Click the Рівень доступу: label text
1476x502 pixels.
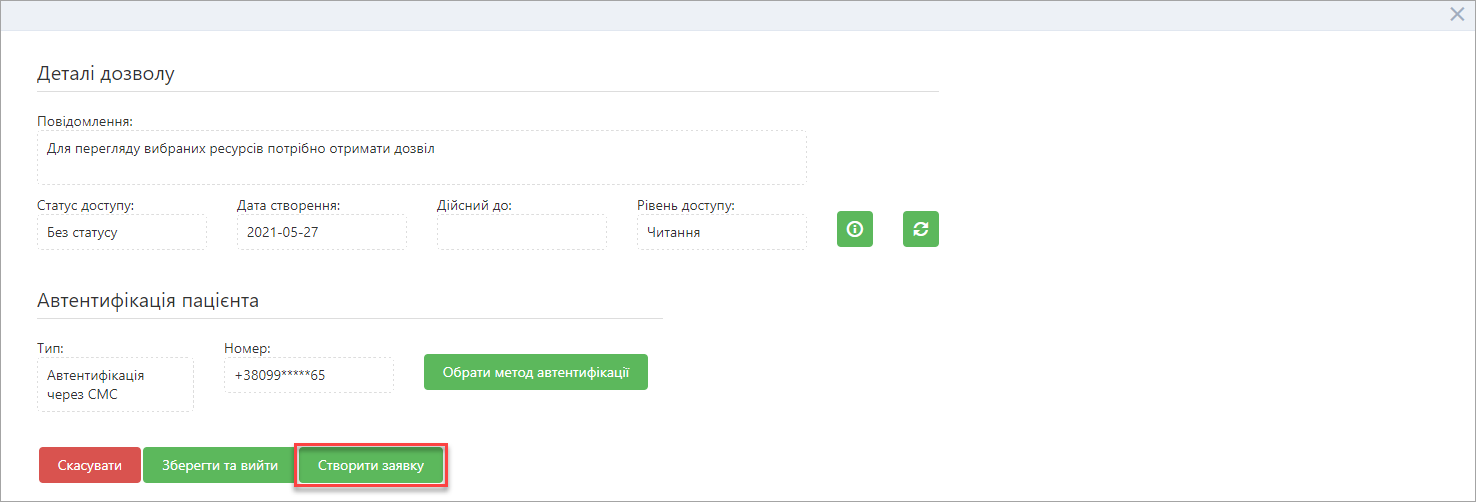tap(686, 205)
